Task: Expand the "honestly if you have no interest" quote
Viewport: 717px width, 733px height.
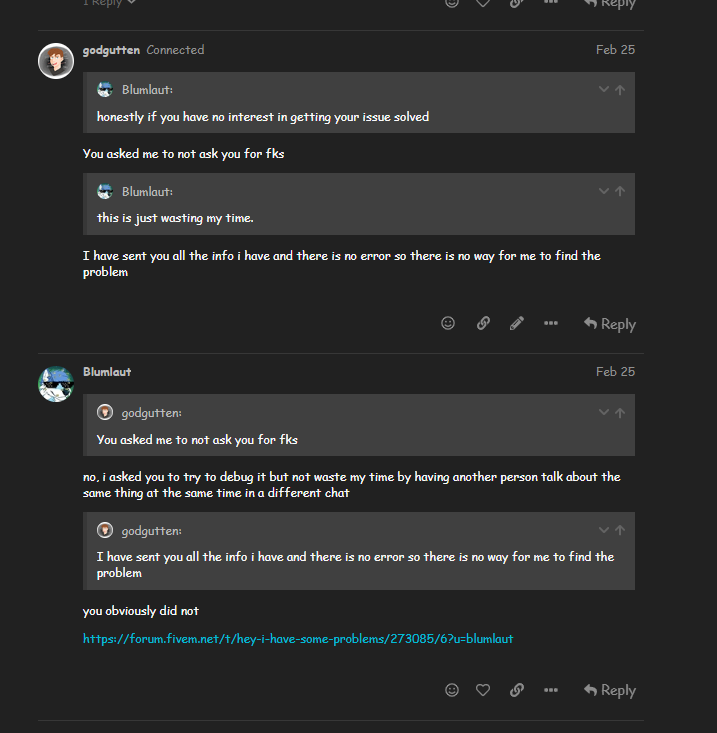Action: [604, 90]
